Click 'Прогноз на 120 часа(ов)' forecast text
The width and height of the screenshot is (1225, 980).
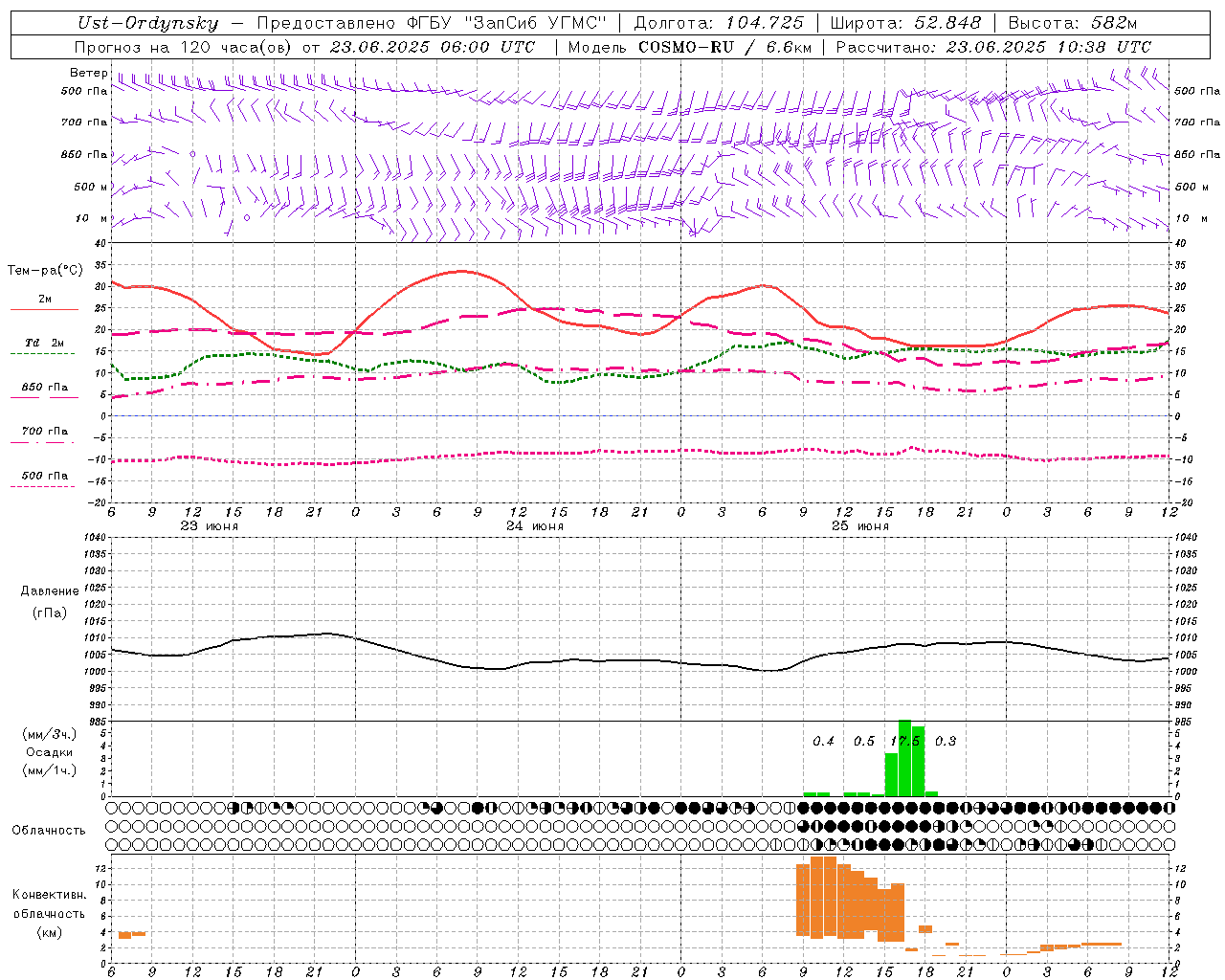coord(185,47)
